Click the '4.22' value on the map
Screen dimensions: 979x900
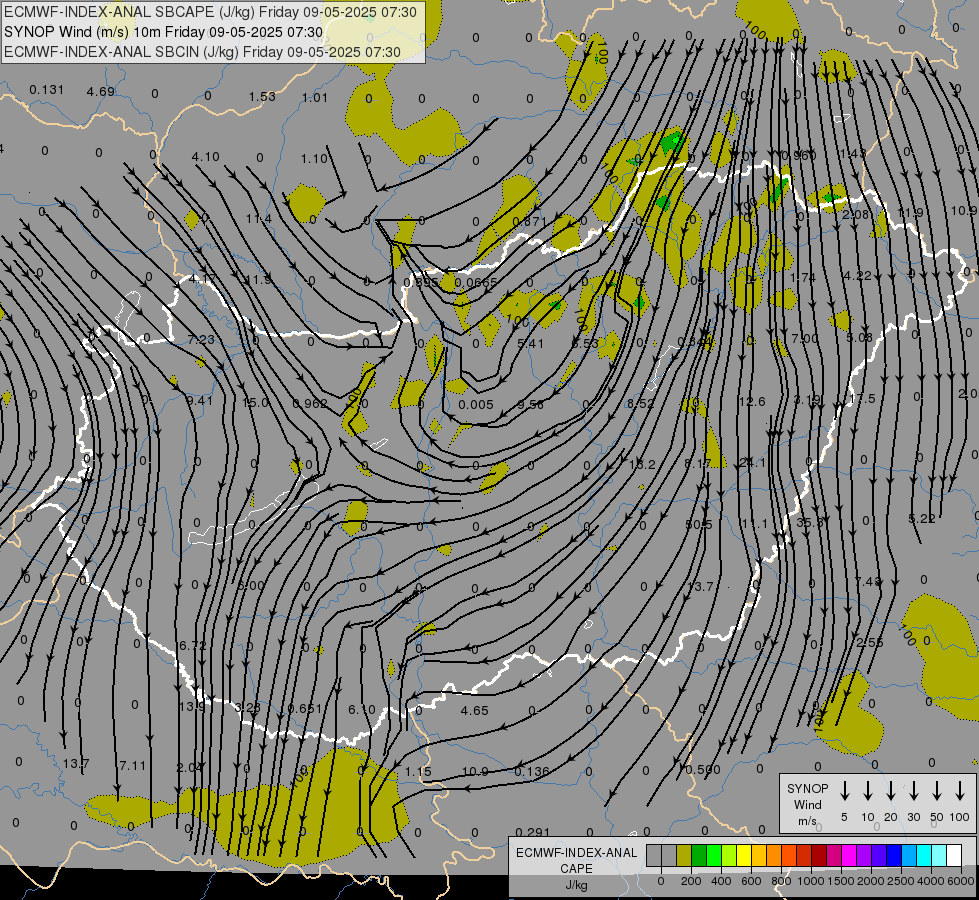coord(857,275)
